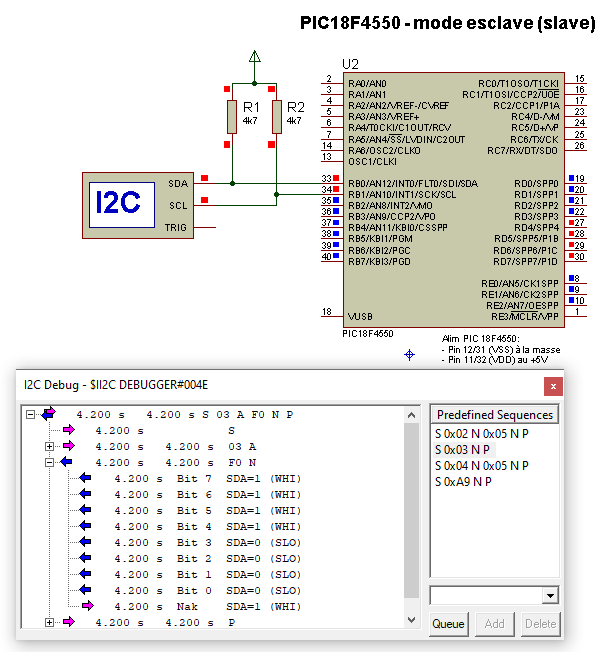Select predefined sequence S 0x02 N 0x05 N P

(x=481, y=434)
